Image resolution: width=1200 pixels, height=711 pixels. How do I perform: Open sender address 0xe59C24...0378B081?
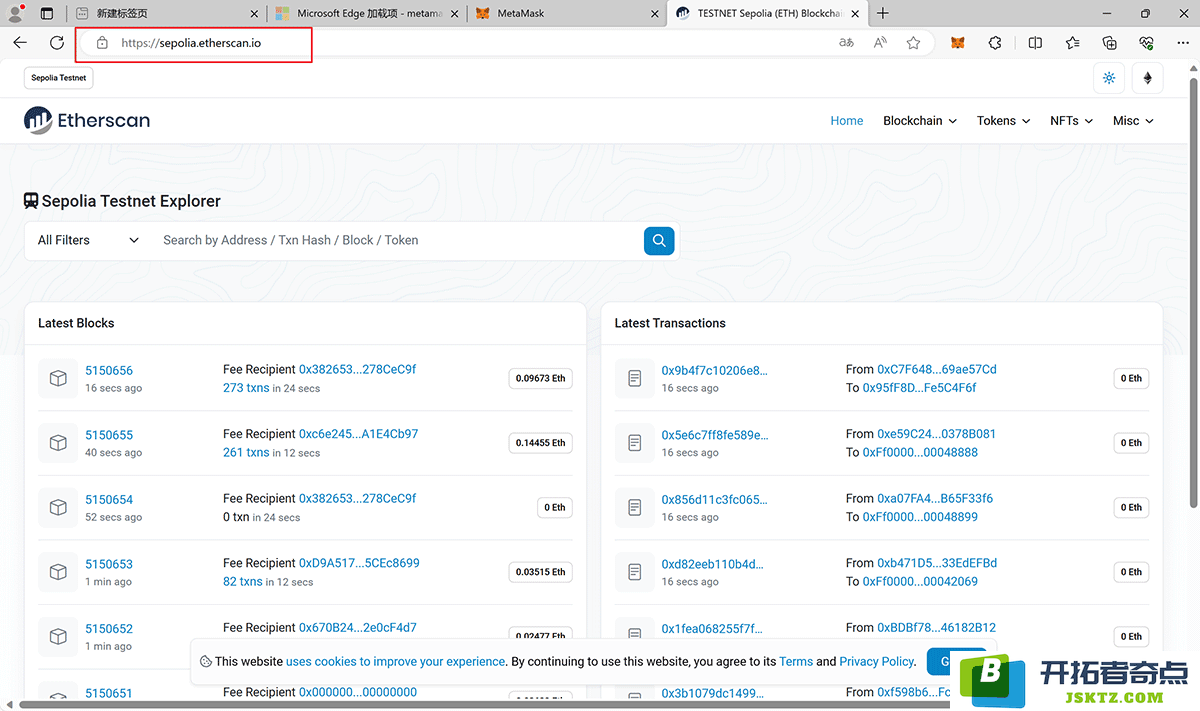[x=937, y=434]
